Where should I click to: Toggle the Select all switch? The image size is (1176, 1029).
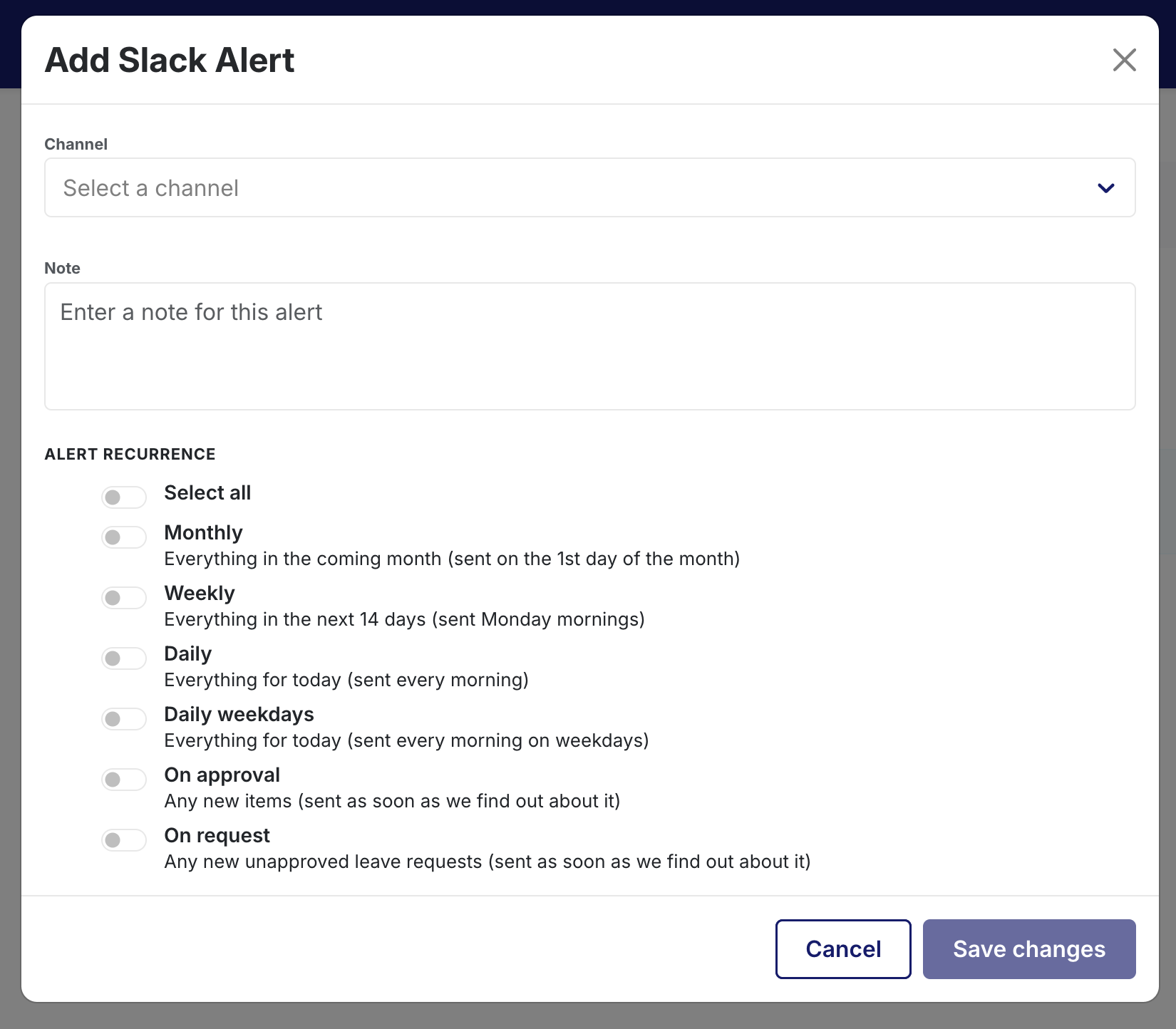click(x=124, y=497)
